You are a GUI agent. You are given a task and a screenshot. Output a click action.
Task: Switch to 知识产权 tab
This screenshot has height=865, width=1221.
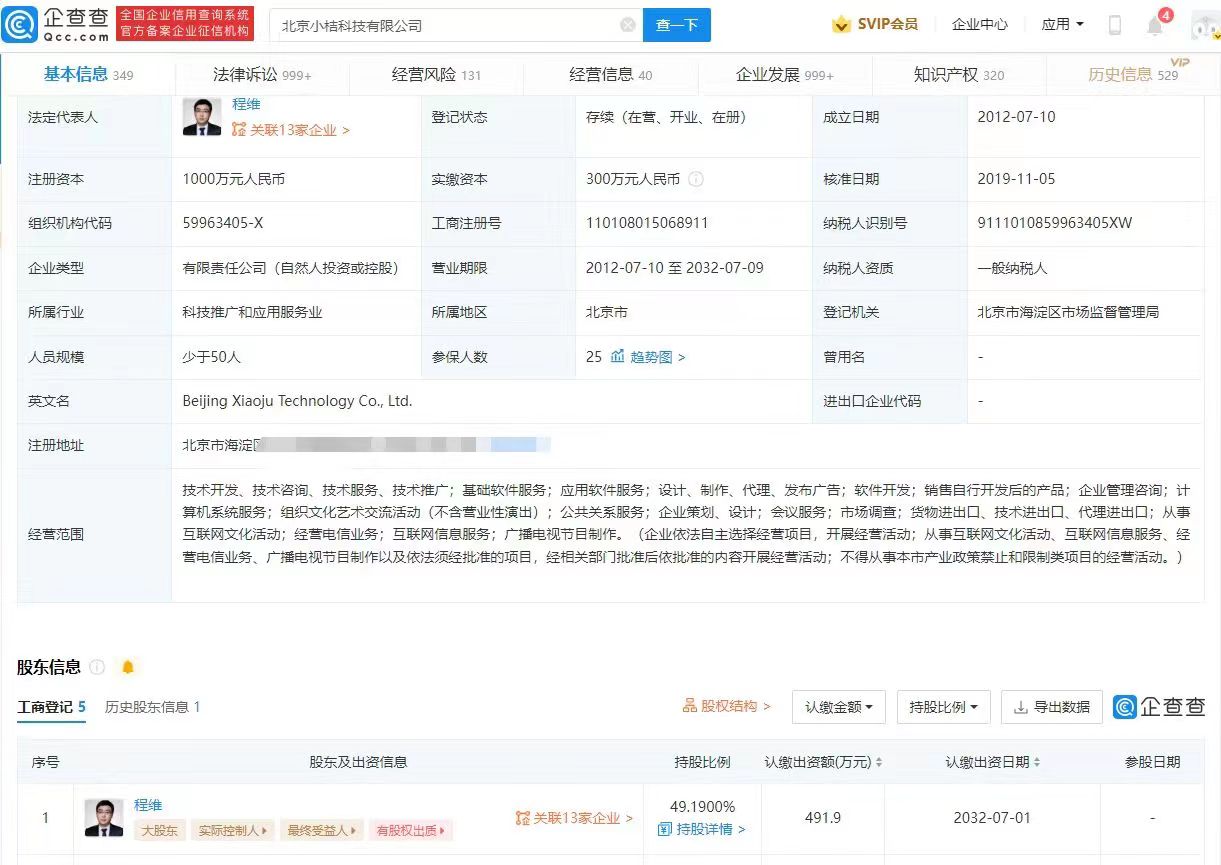(x=959, y=75)
